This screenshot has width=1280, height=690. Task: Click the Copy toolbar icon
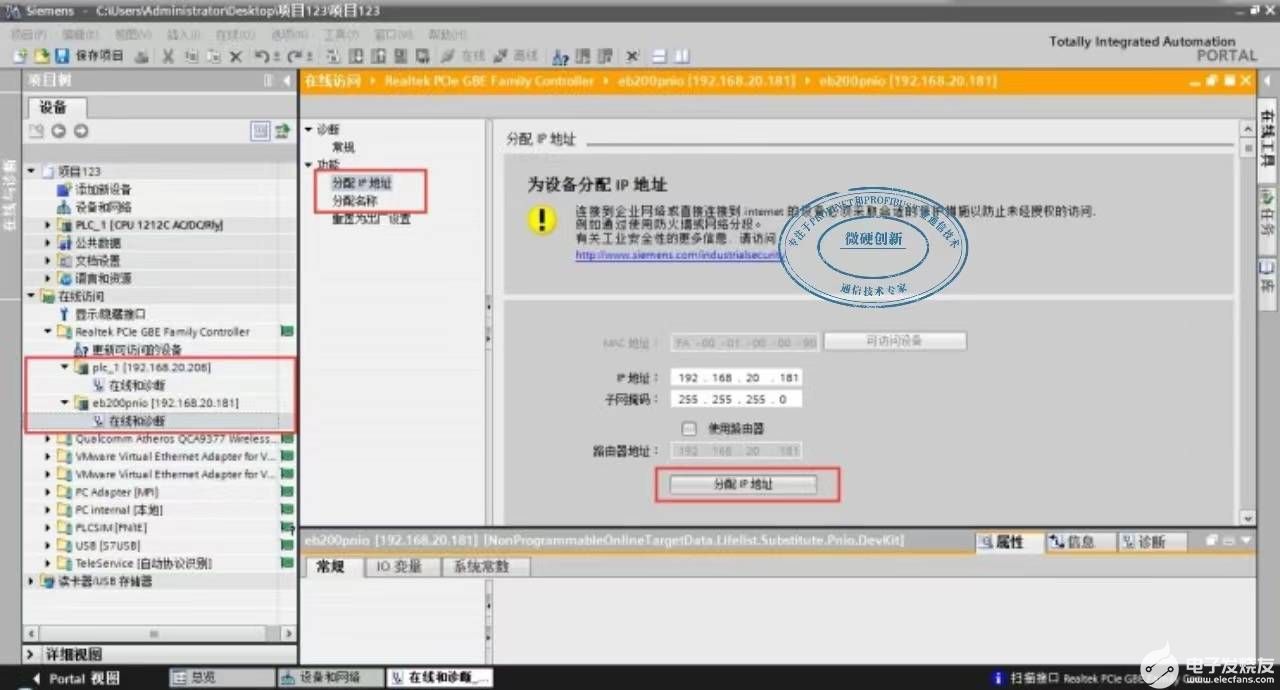click(x=191, y=56)
